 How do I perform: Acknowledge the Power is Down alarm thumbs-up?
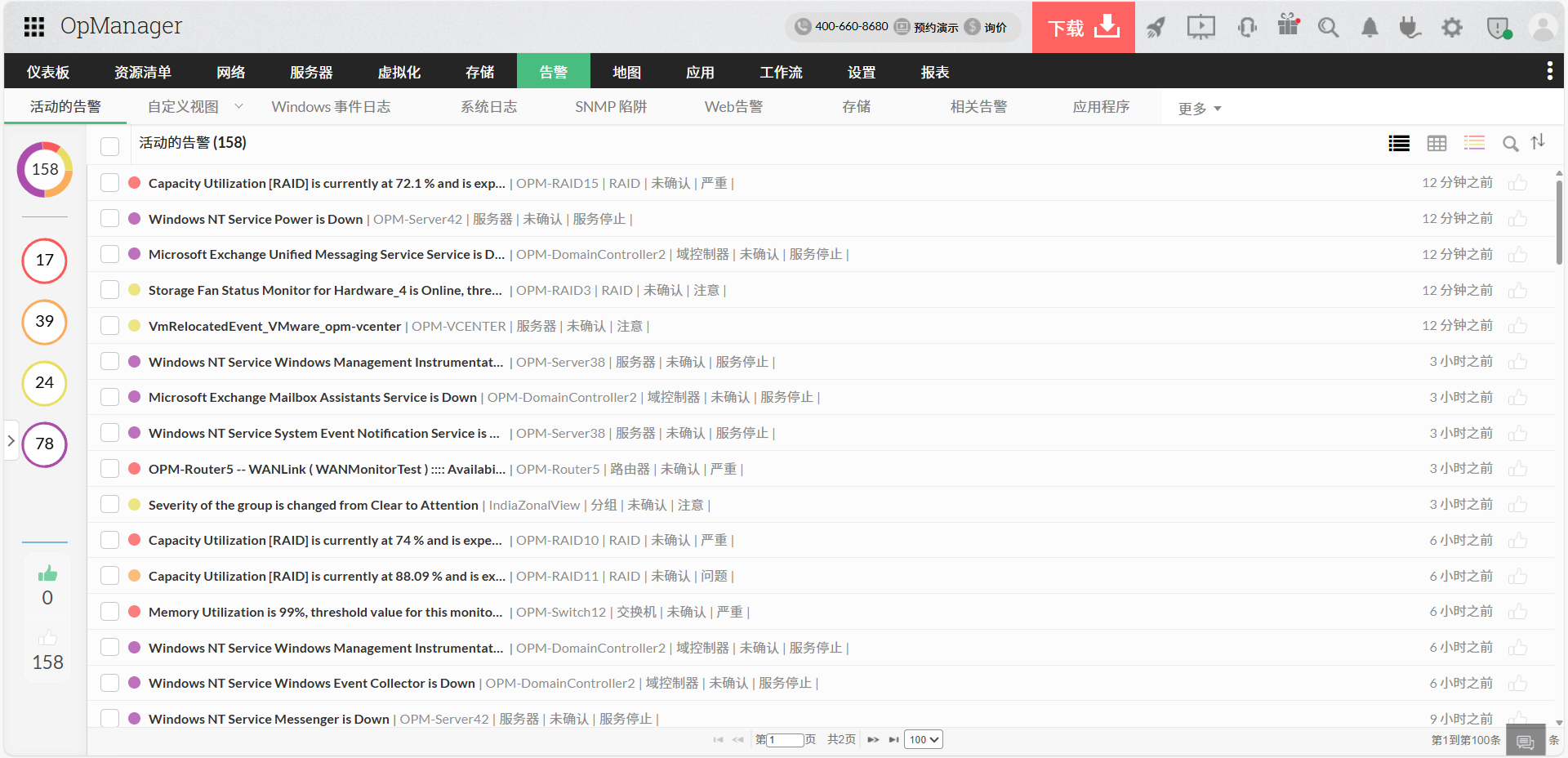1517,219
